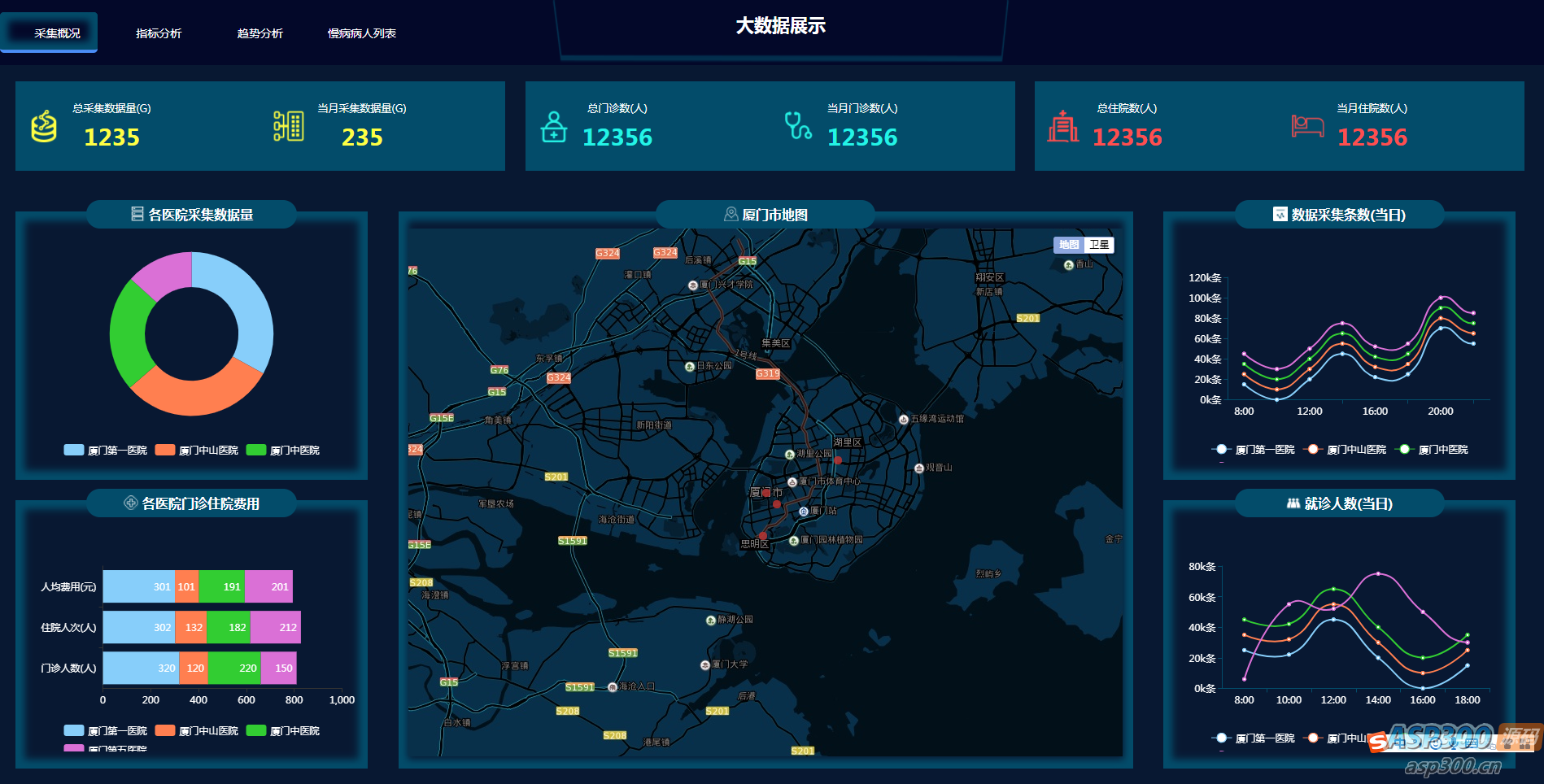Click the stethoscope icon for monthly outpatients

(x=798, y=125)
